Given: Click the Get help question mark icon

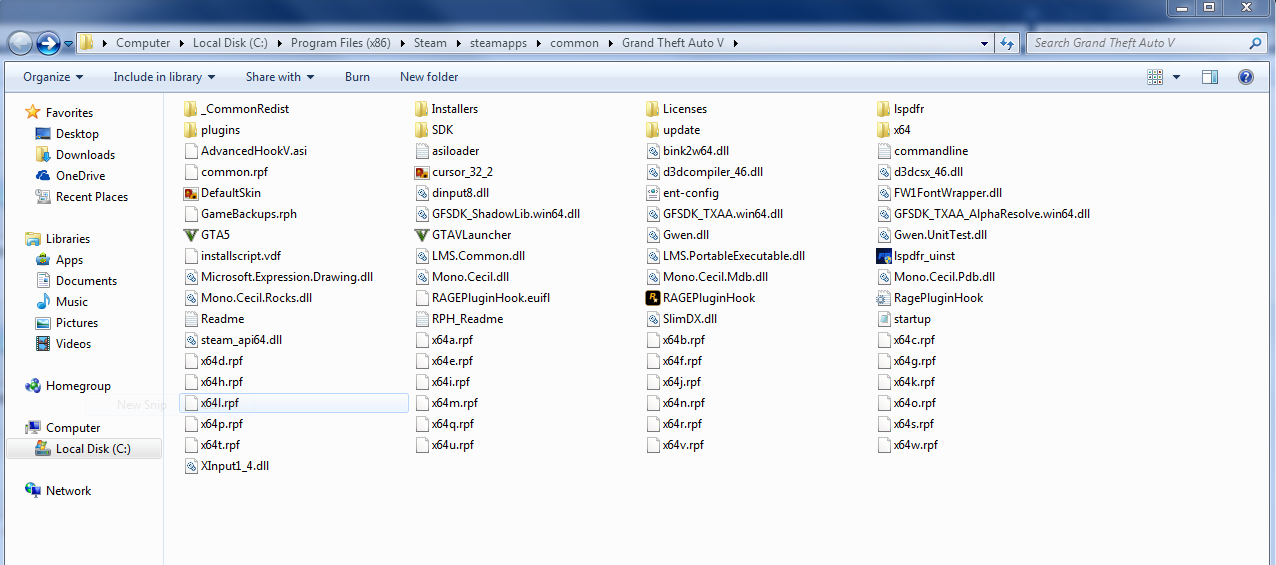Looking at the screenshot, I should [x=1246, y=77].
